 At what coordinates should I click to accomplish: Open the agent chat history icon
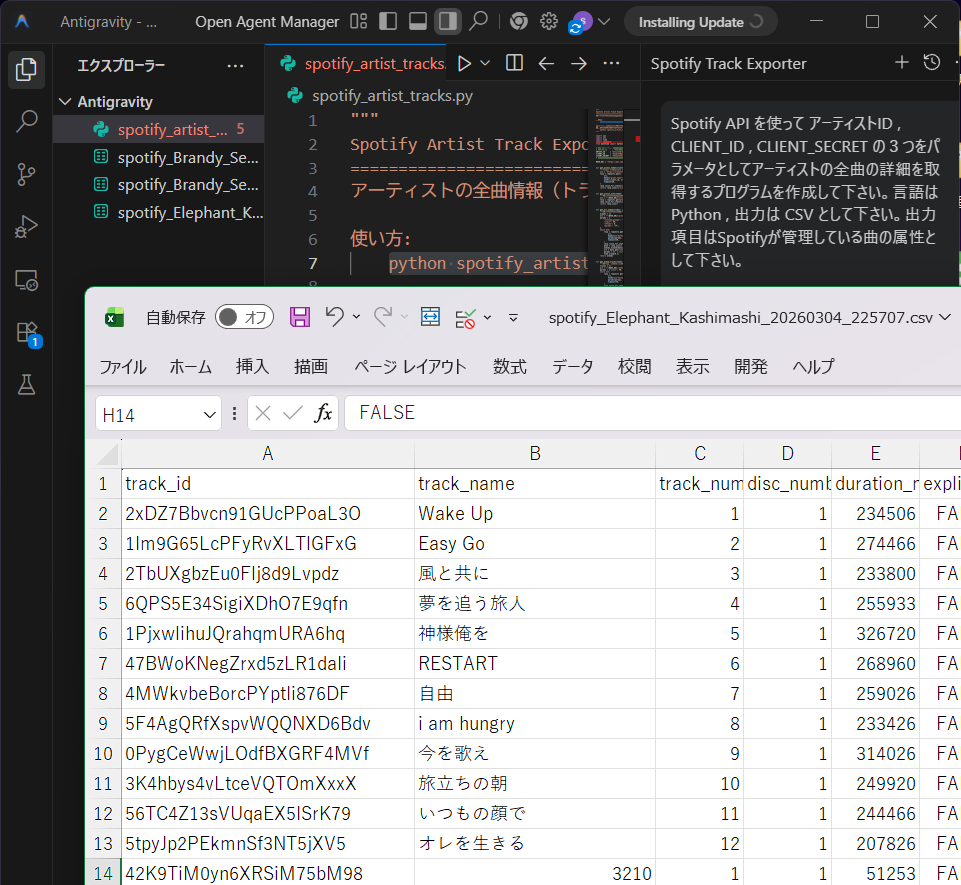[x=932, y=63]
